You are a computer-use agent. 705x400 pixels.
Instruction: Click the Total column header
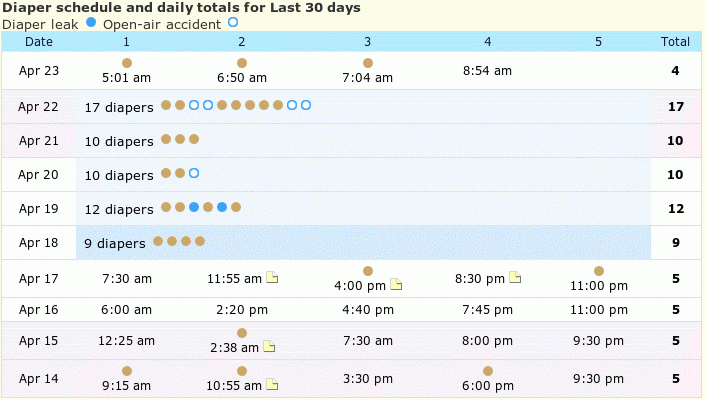[x=675, y=42]
